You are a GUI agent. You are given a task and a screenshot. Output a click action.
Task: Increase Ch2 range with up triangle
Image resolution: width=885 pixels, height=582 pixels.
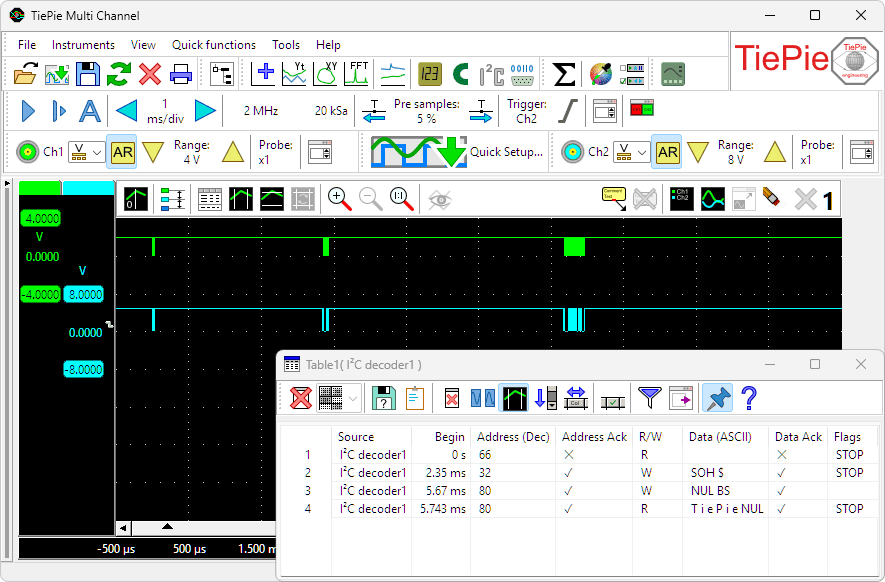[x=774, y=152]
